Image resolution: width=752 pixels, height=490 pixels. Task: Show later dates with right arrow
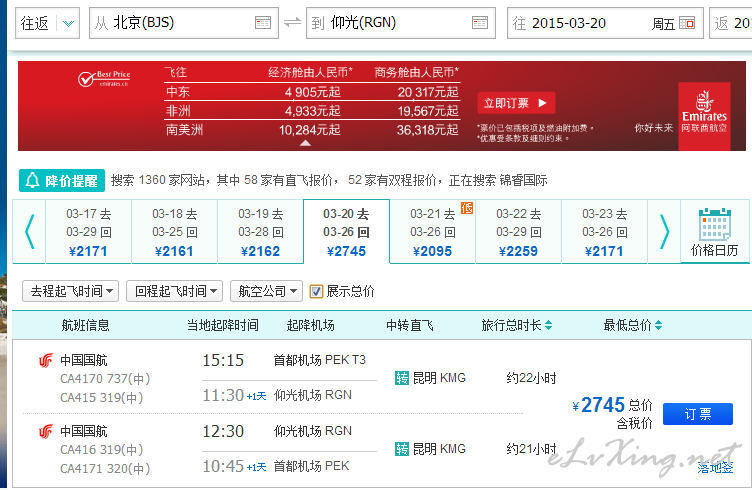[x=664, y=232]
